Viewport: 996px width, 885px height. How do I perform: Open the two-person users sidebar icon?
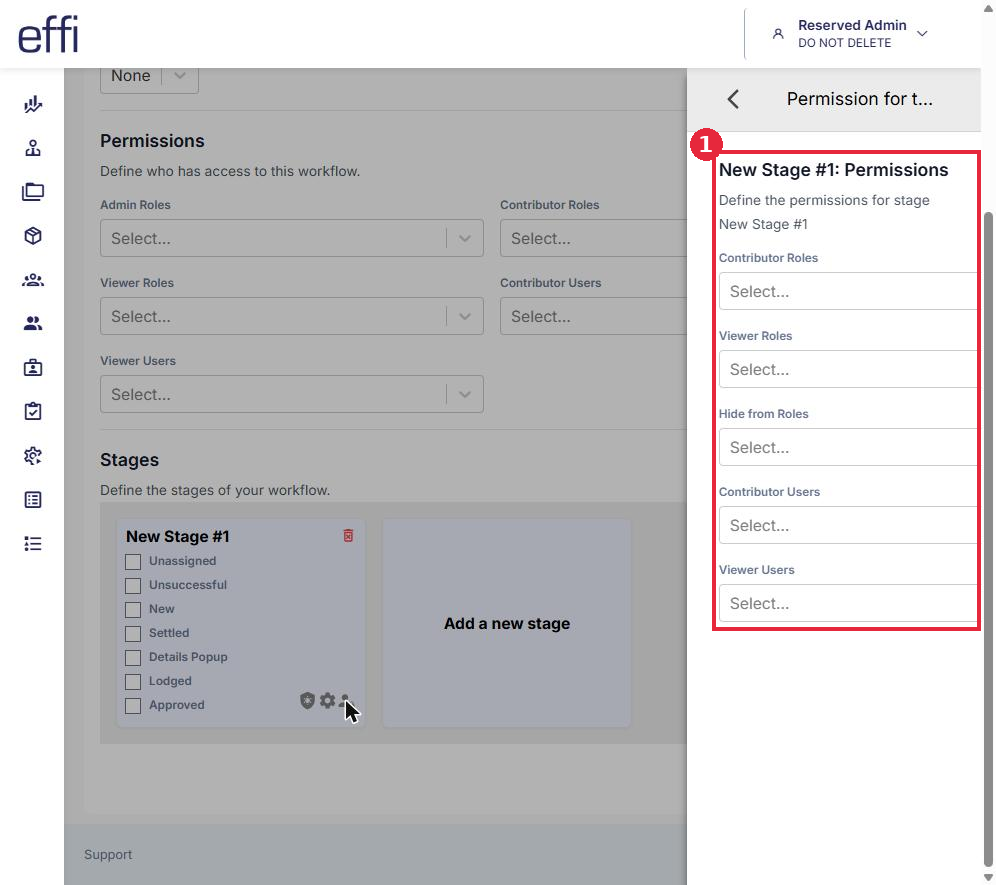pyautogui.click(x=33, y=324)
